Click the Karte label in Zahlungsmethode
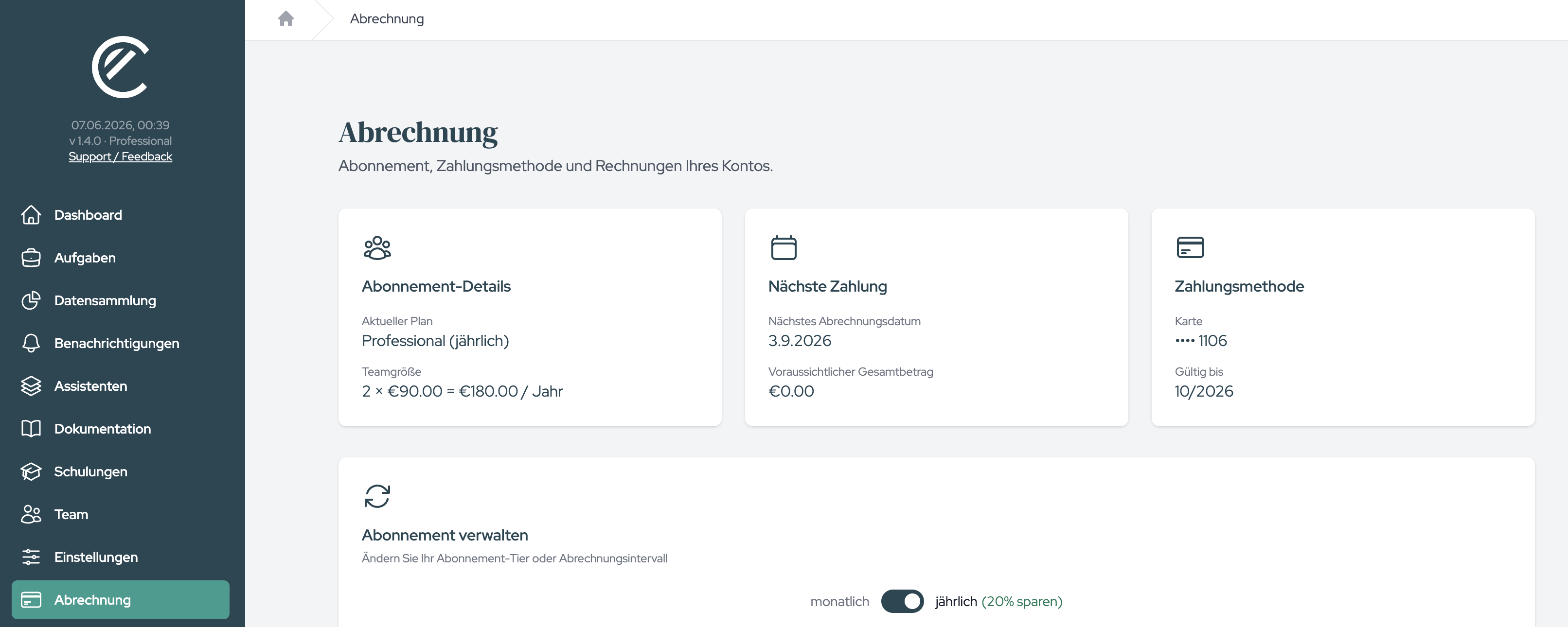Screen dimensions: 1568x627 pos(1188,321)
